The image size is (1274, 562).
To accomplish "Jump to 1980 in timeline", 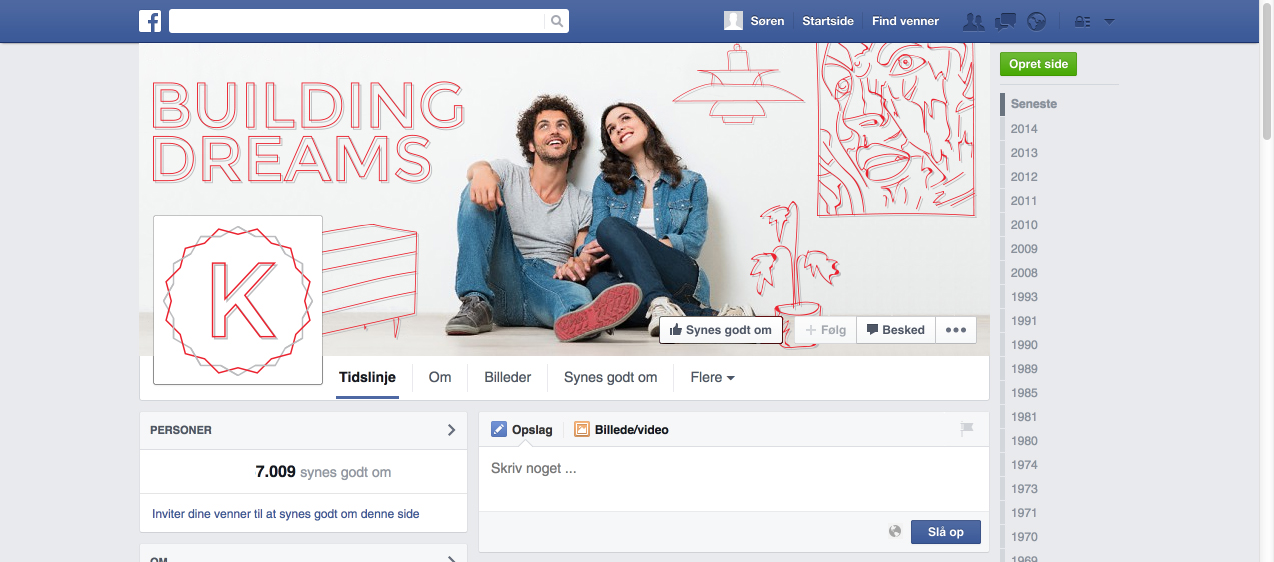I will coord(1024,441).
